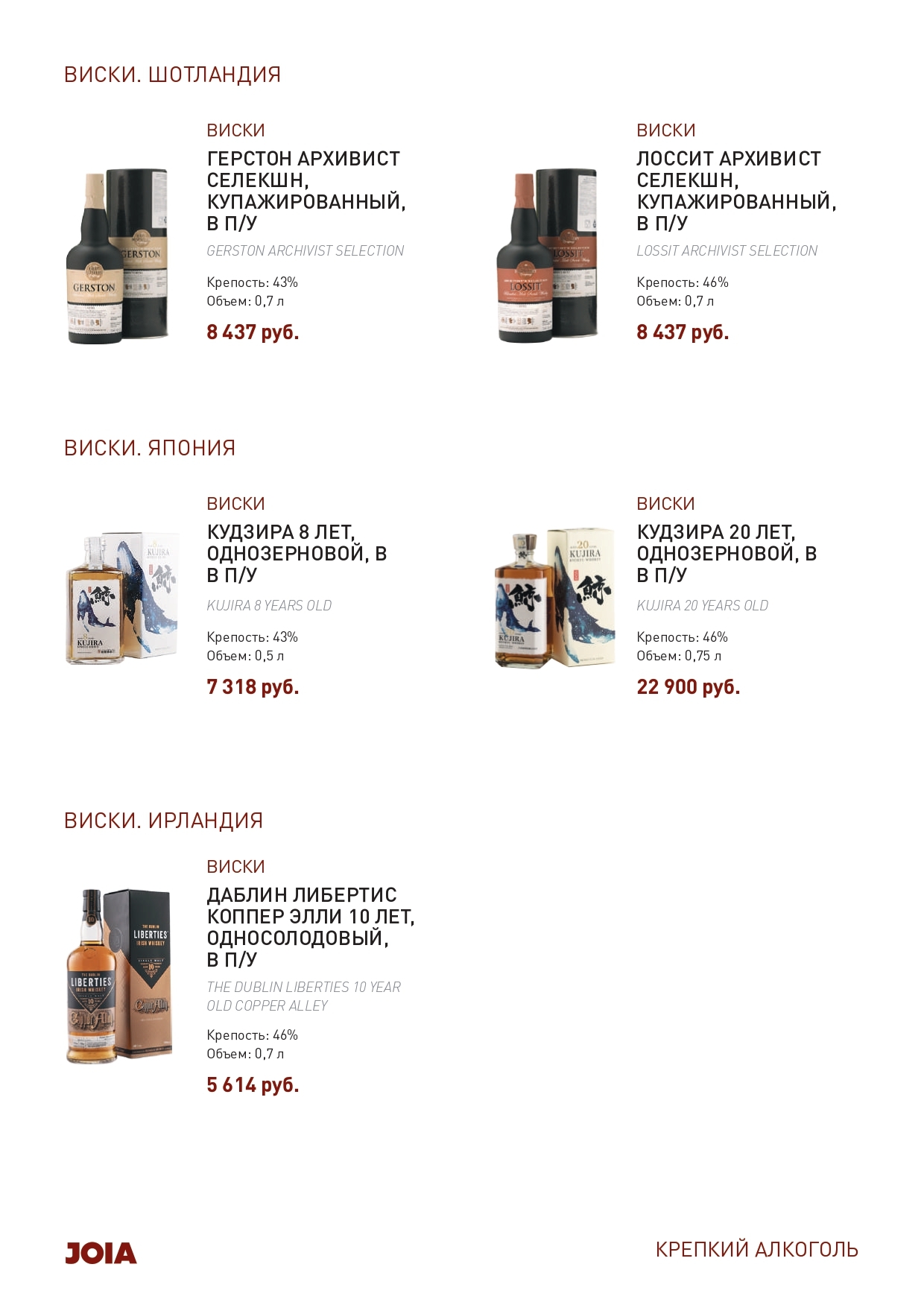Click the 7 318 руб. price
The image size is (924, 1308).
[x=253, y=687]
